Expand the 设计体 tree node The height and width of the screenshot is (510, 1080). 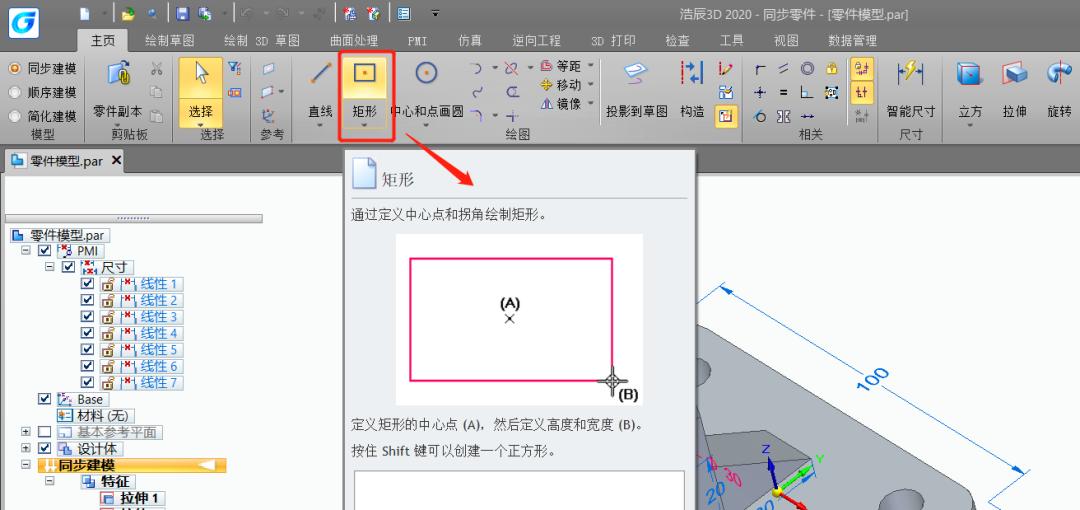[x=26, y=448]
